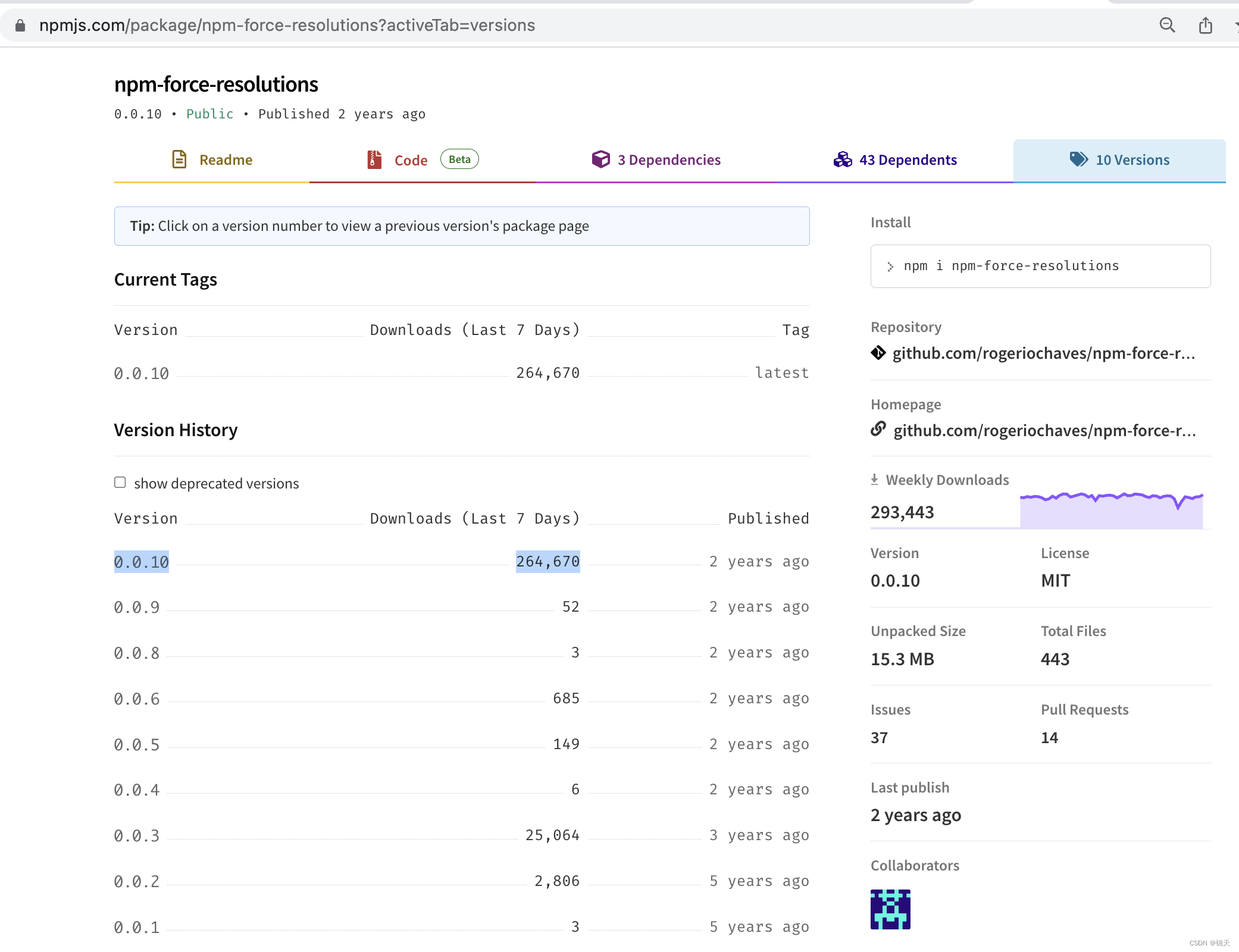Click the 14 pull requests count

1050,738
